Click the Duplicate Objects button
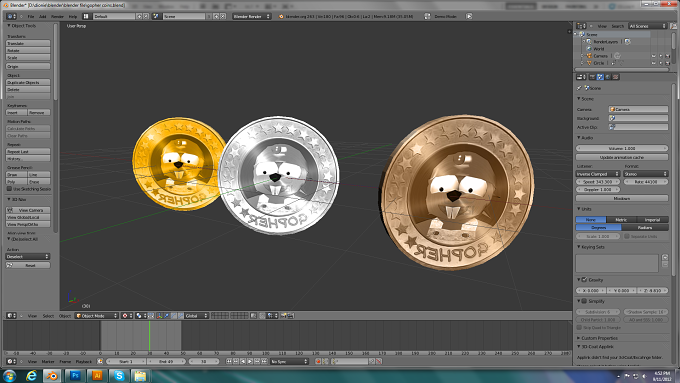Image resolution: width=680 pixels, height=383 pixels. pos(28,82)
